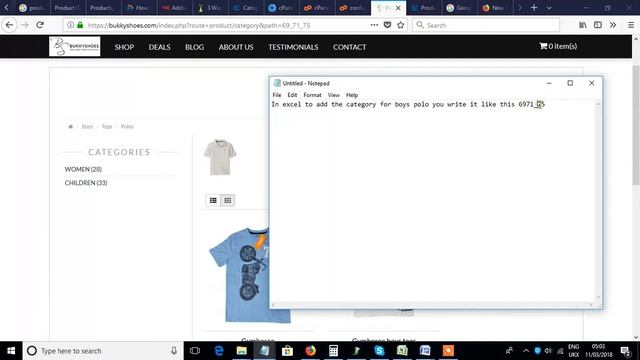Screen dimensions: 640x360
Task: Open CONTACT nav link
Action: click(x=349, y=47)
